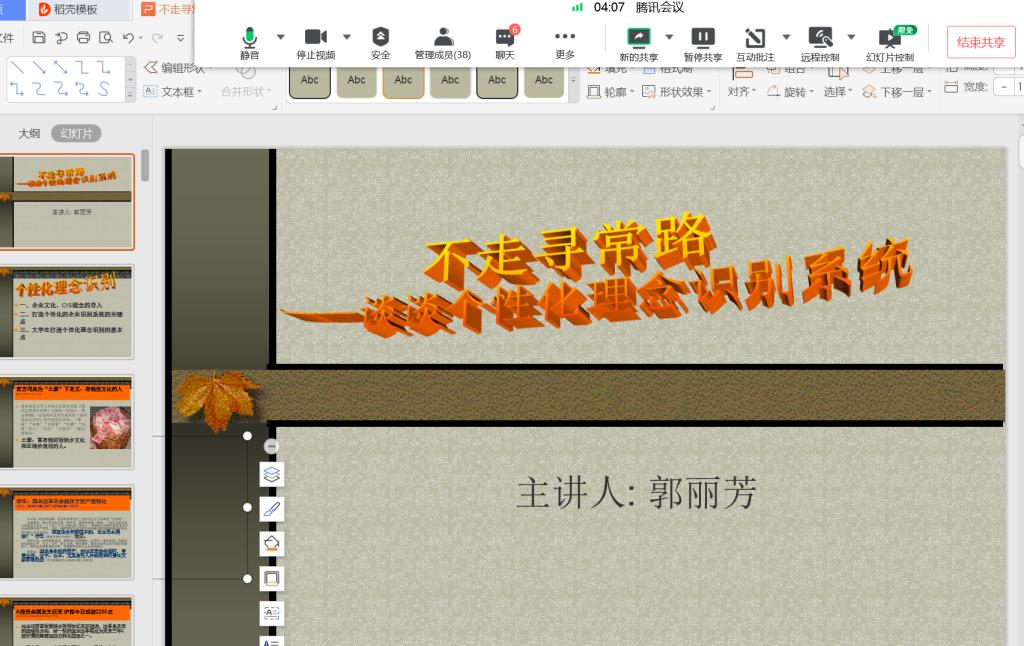Image resolution: width=1024 pixels, height=646 pixels.
Task: Click the paint bucket fill icon
Action: tap(272, 543)
